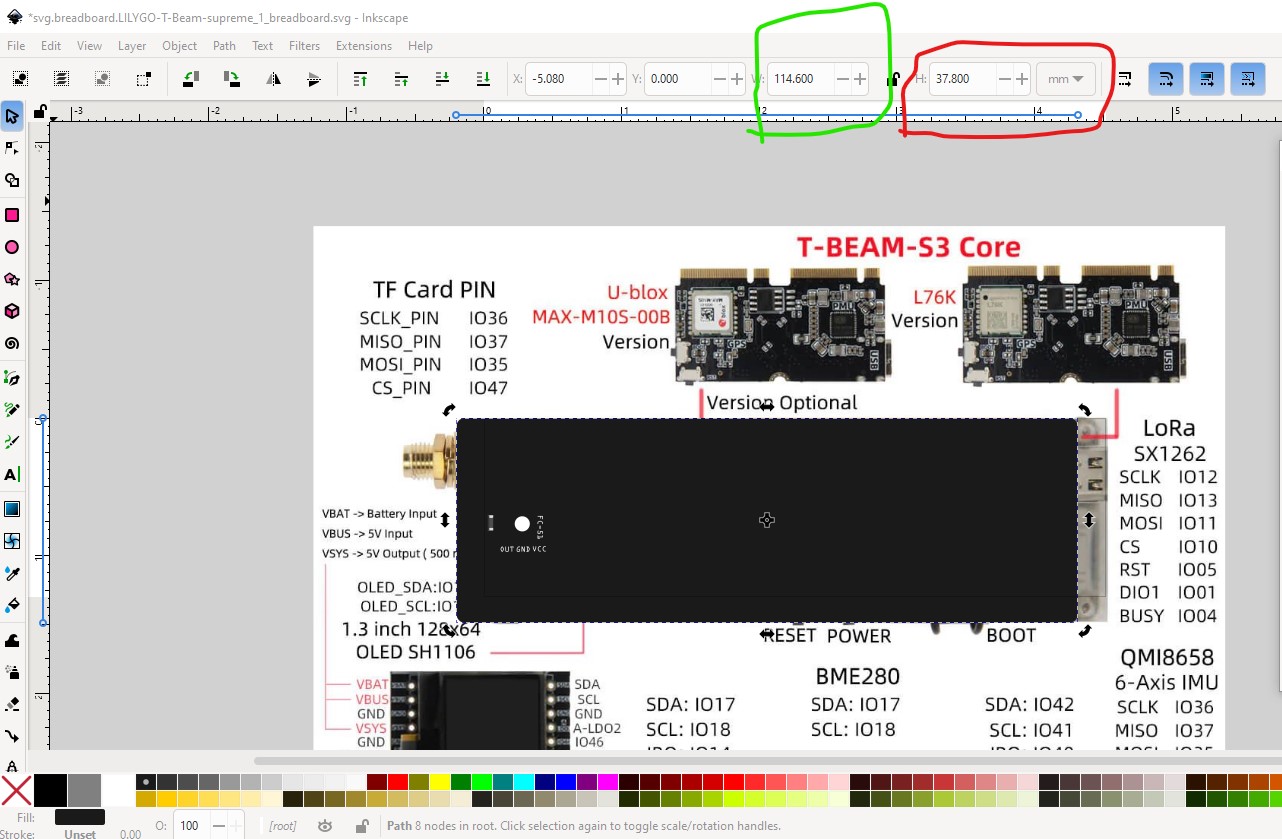Click Select All Objects icon
This screenshot has width=1282, height=839.
tap(20, 78)
